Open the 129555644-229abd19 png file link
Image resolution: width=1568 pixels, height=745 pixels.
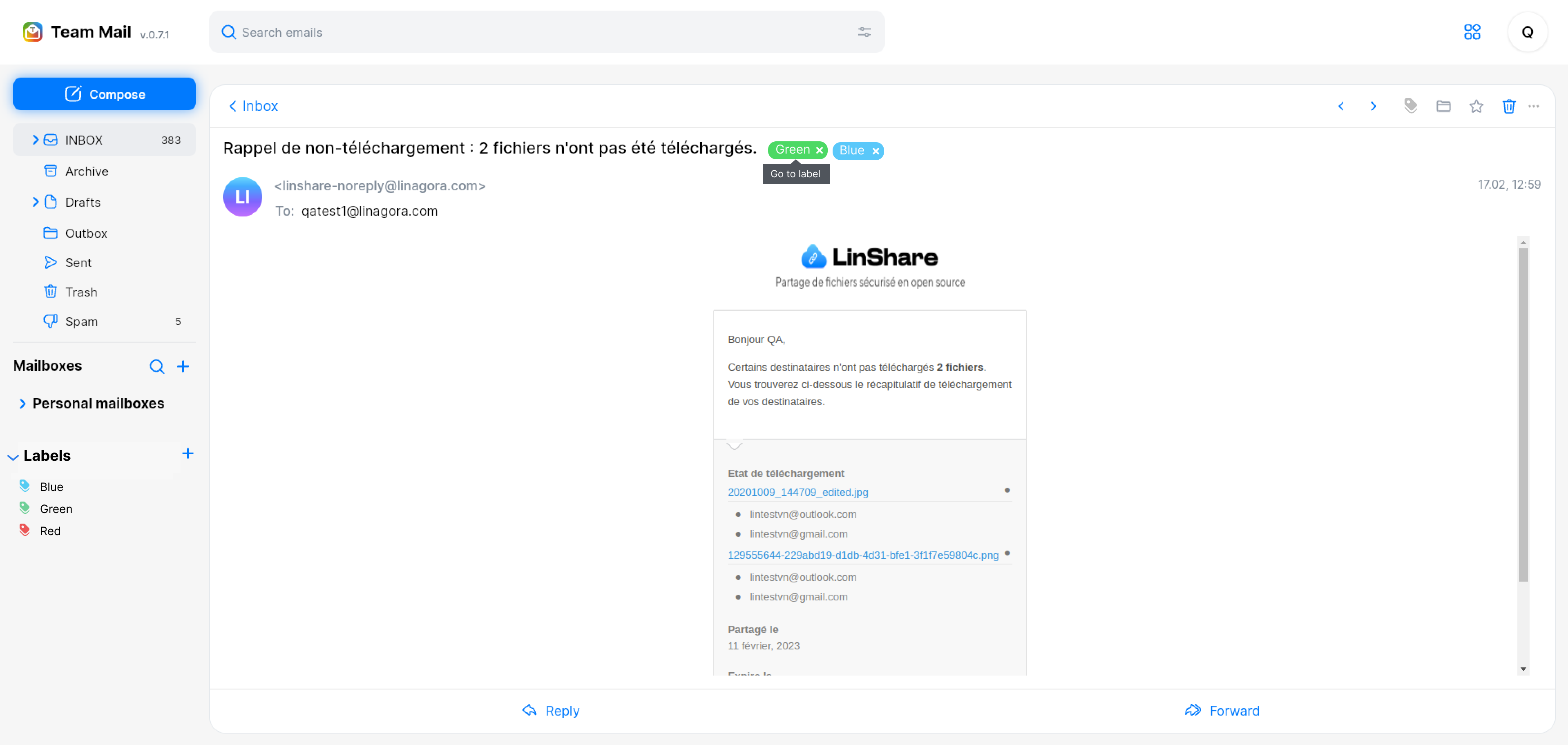(862, 555)
